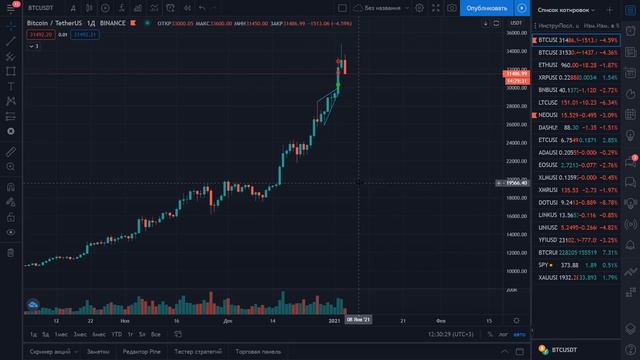Image resolution: width=640 pixels, height=360 pixels.
Task: Open the hamburger main menu
Action: coord(11,8)
